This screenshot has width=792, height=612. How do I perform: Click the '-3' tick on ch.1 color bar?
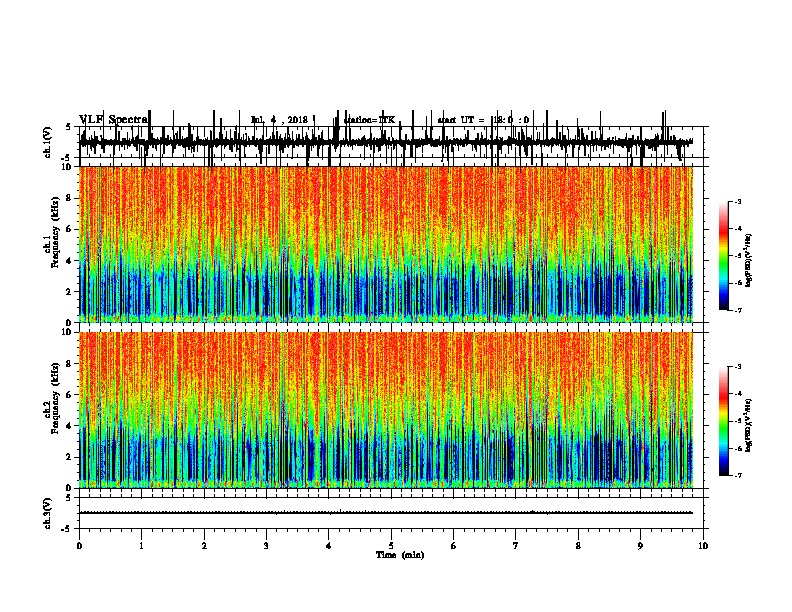[x=738, y=202]
